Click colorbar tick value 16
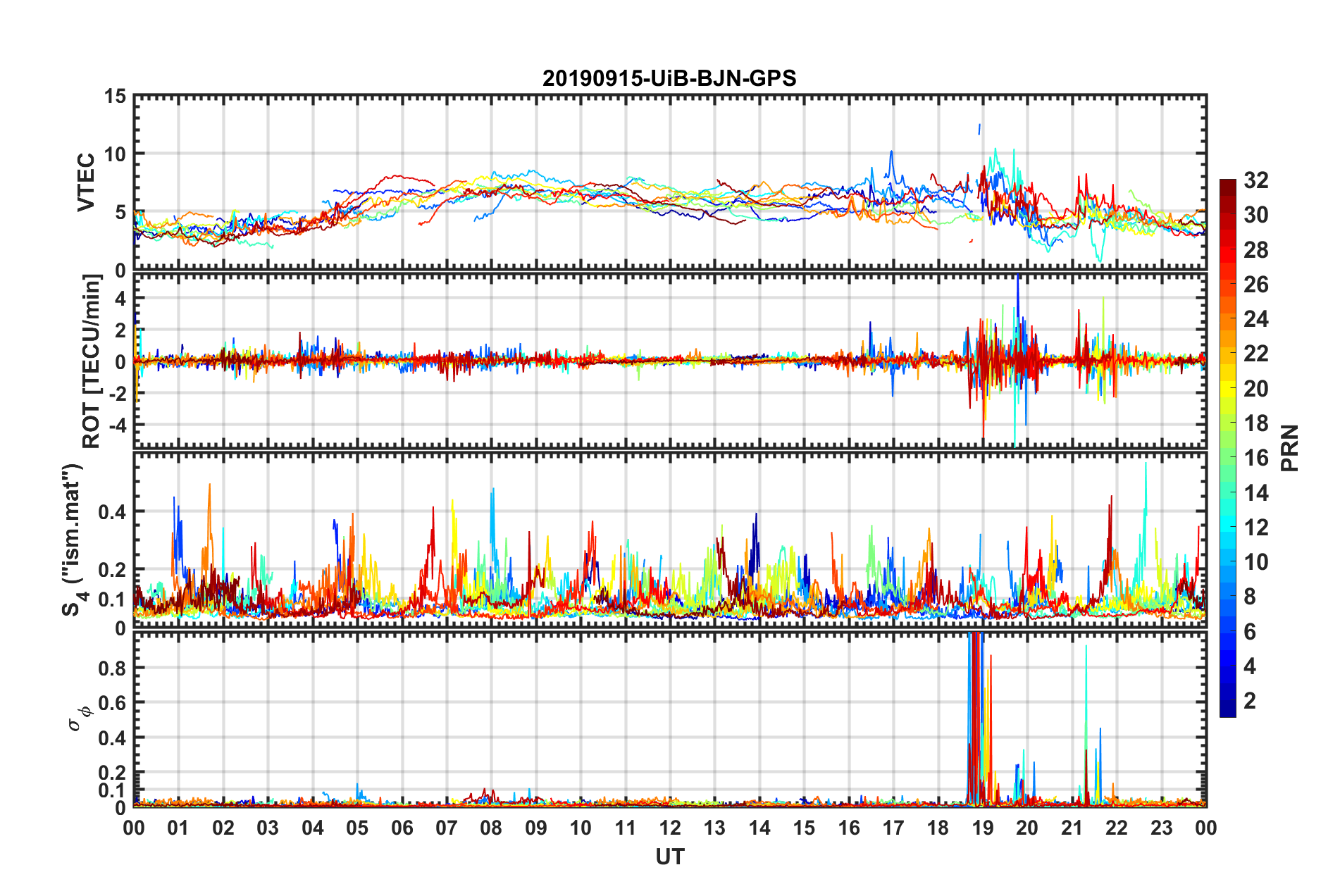1340x896 pixels. coord(1256,458)
